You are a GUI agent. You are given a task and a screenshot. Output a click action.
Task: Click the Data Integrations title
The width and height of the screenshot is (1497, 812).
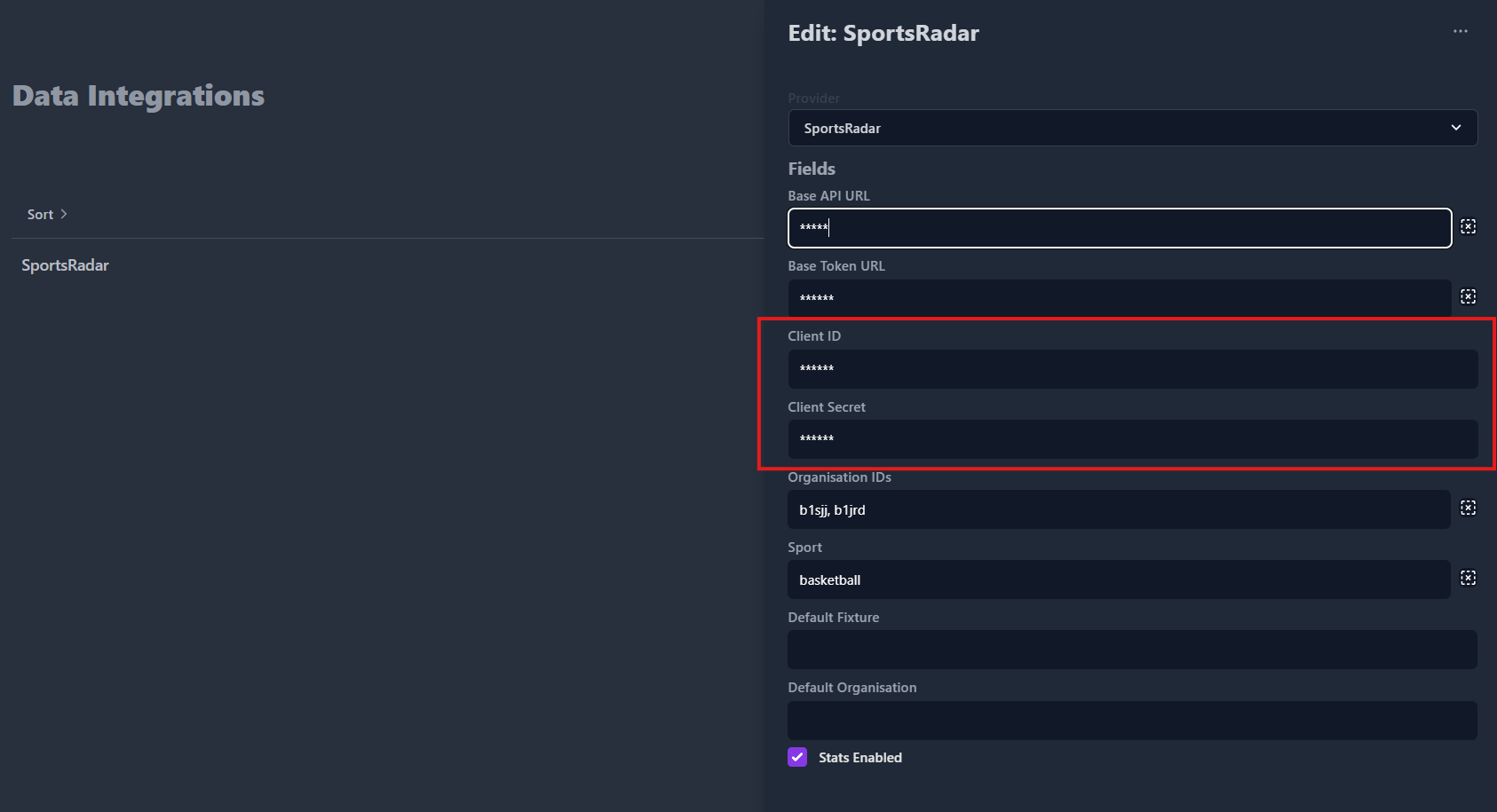pyautogui.click(x=139, y=96)
